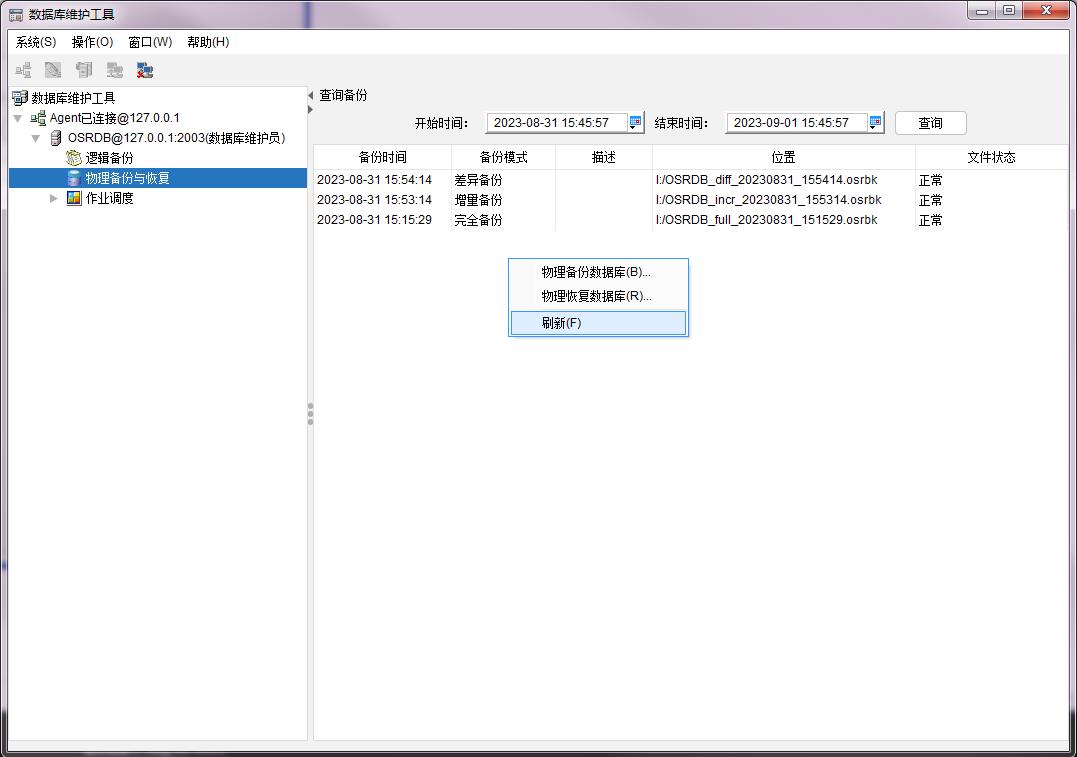This screenshot has height=757, width=1077.
Task: Click the 数据库维护工具 root node icon
Action: (20, 98)
